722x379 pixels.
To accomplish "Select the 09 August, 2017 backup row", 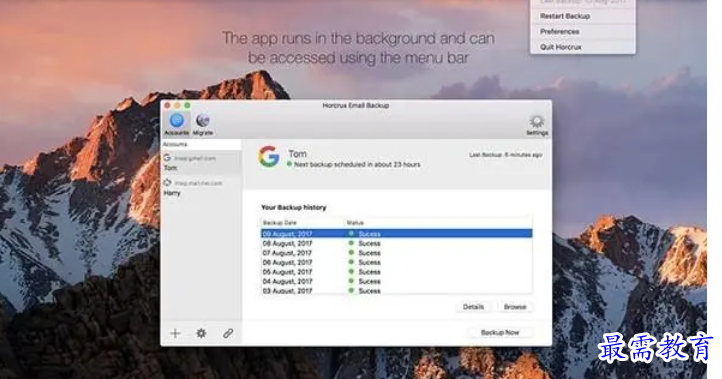I will click(x=396, y=233).
